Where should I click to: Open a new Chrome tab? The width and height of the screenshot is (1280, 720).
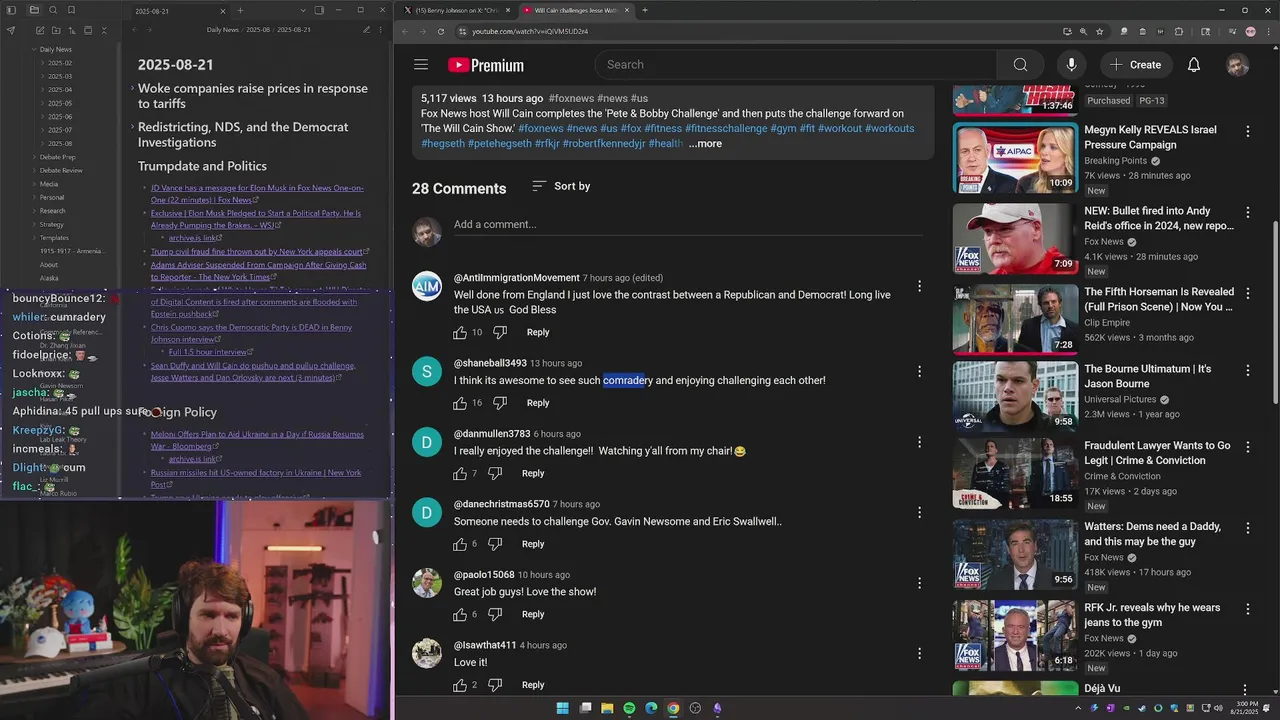[x=645, y=10]
